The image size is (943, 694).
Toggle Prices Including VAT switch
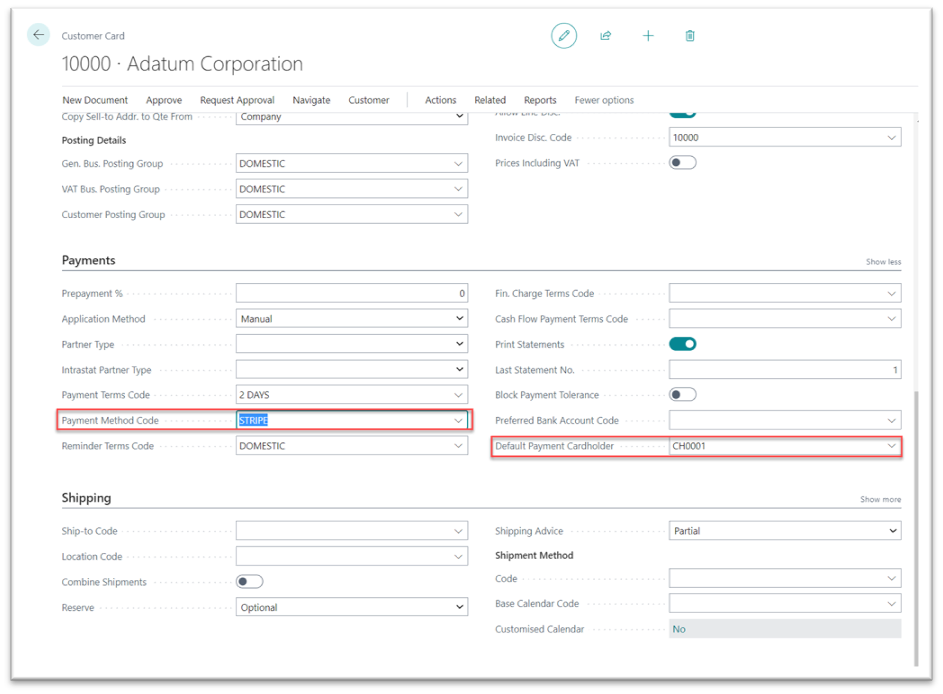pos(682,163)
